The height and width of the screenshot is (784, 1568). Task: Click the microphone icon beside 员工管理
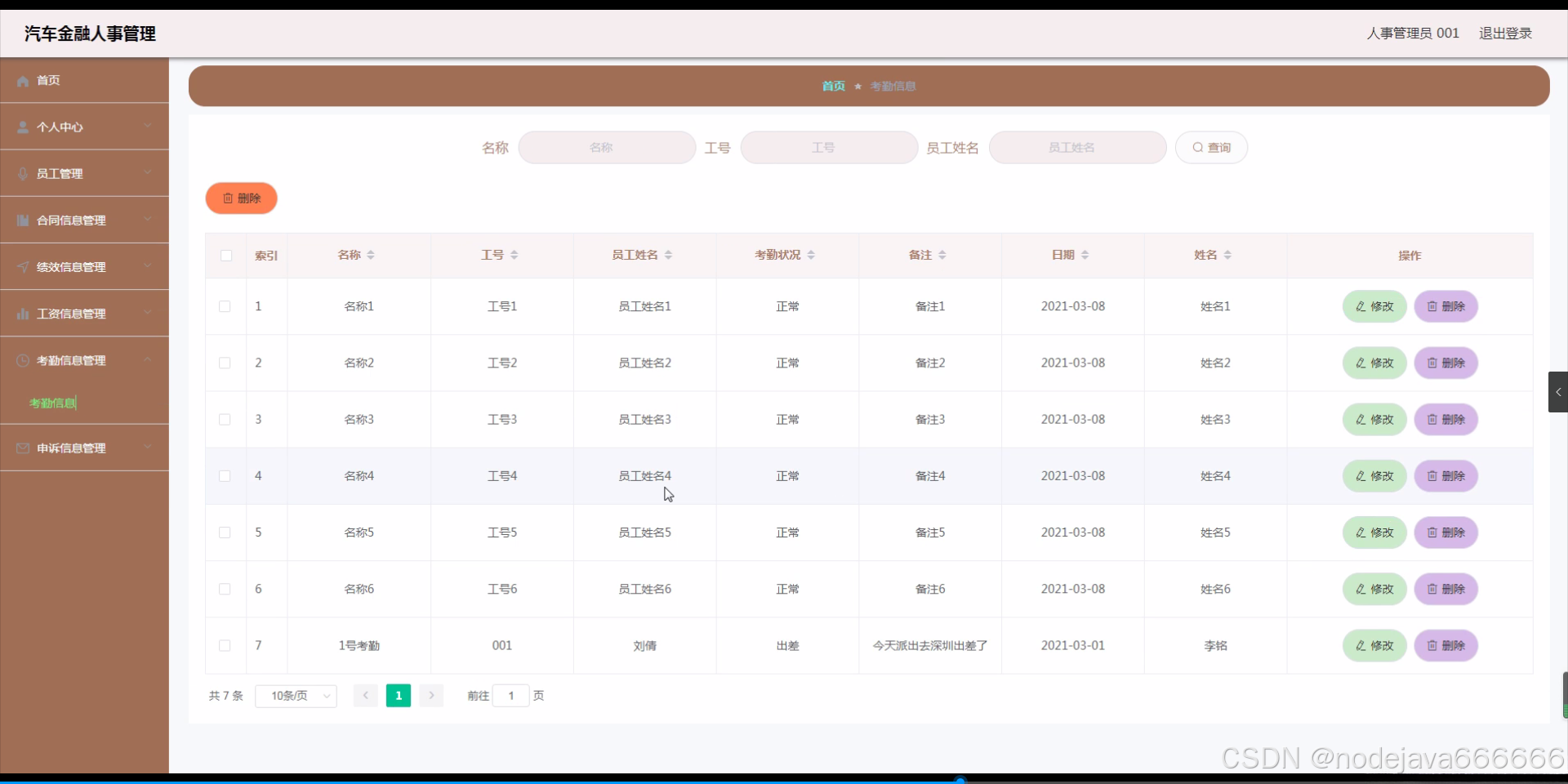[x=23, y=174]
